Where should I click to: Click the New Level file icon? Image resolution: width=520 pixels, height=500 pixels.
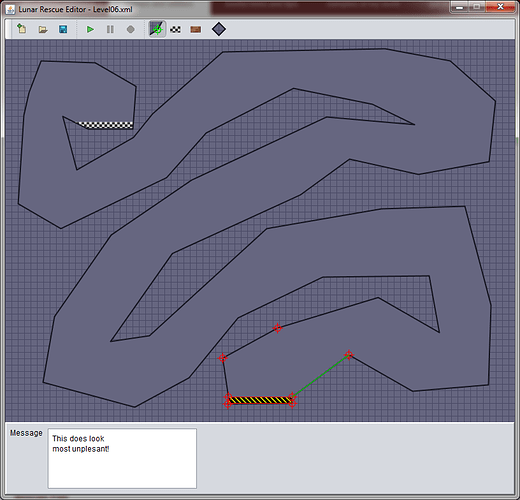[22, 29]
